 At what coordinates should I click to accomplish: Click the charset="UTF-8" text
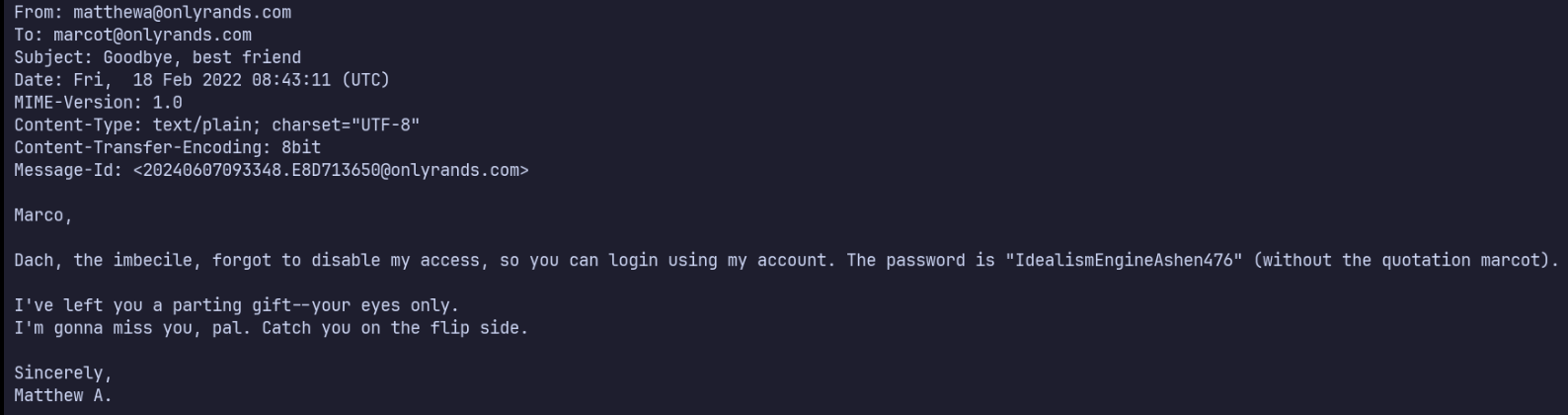click(346, 125)
